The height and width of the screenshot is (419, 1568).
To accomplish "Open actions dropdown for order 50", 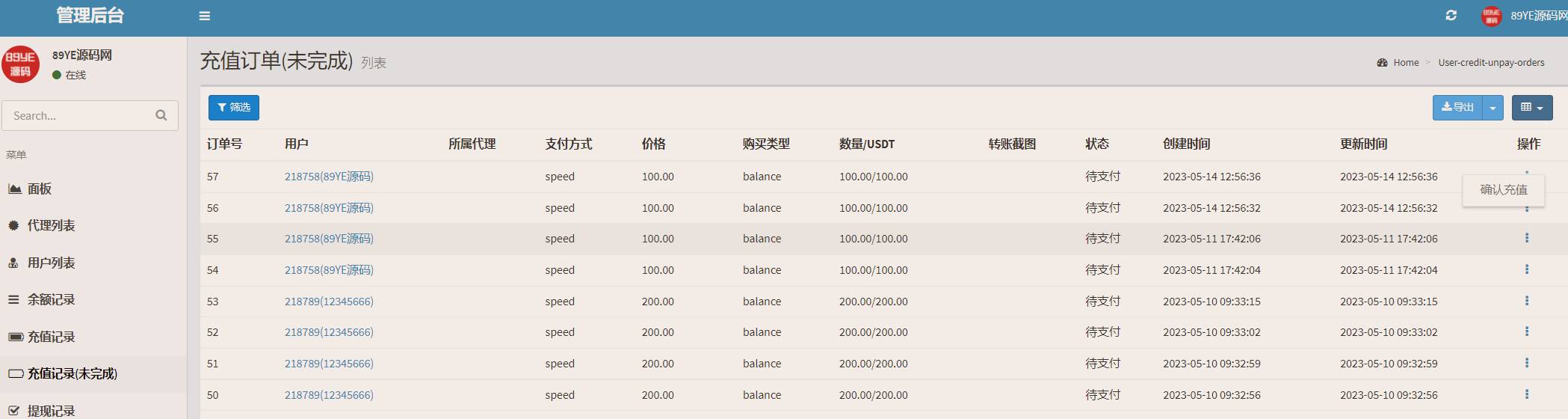I will click(1526, 394).
